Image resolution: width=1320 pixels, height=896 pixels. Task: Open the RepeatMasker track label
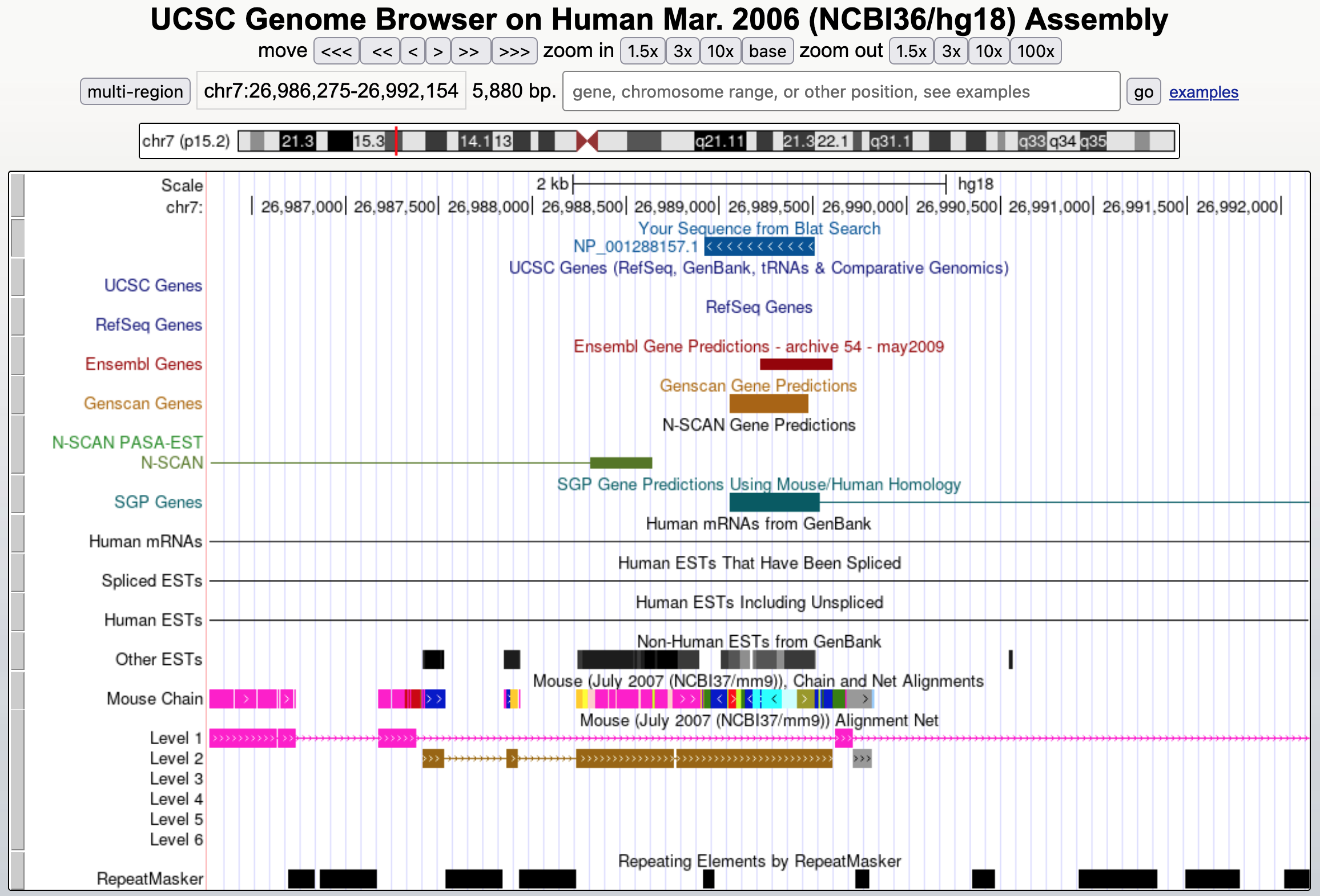coord(150,879)
